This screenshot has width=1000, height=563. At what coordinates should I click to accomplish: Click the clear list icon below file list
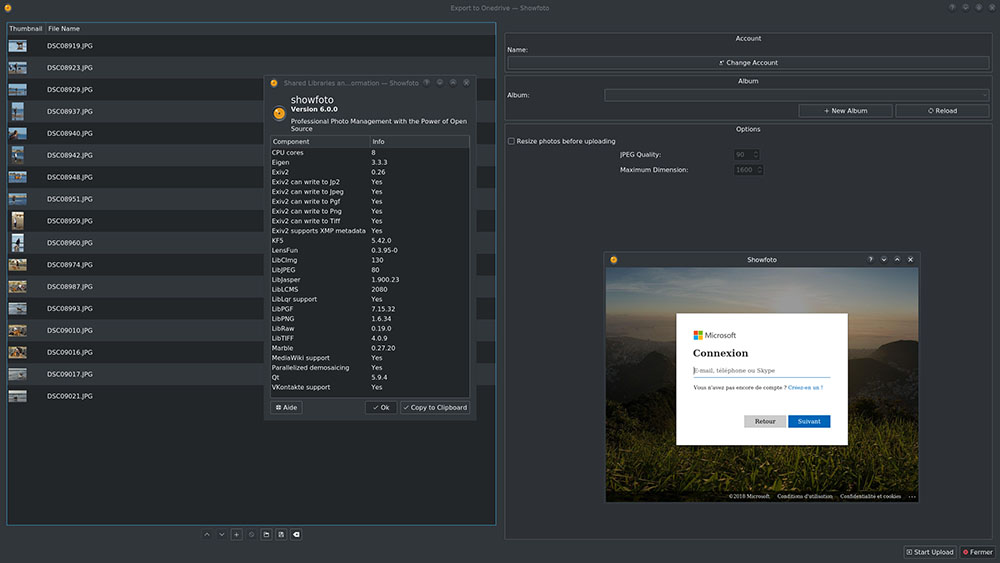pyautogui.click(x=297, y=535)
